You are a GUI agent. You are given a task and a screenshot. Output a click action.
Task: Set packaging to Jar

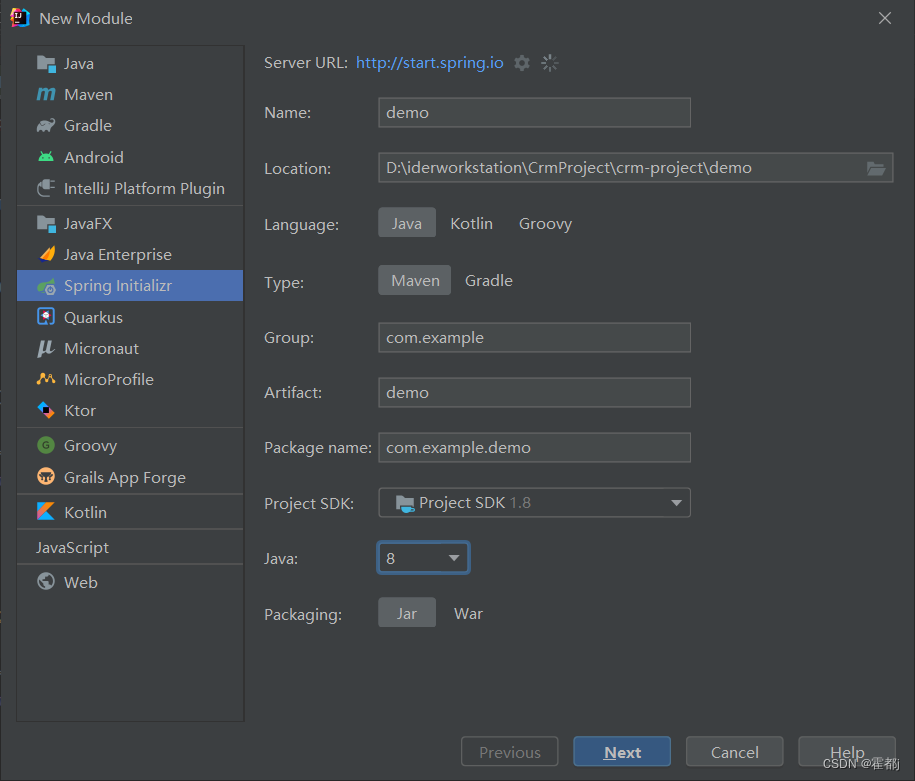pos(407,613)
